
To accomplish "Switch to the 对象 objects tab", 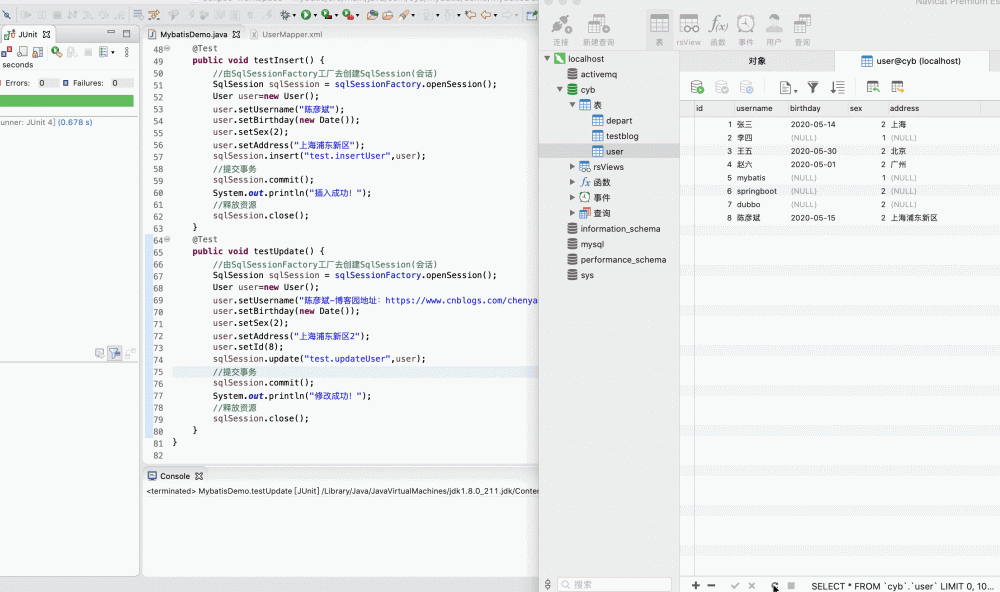I will pos(757,61).
